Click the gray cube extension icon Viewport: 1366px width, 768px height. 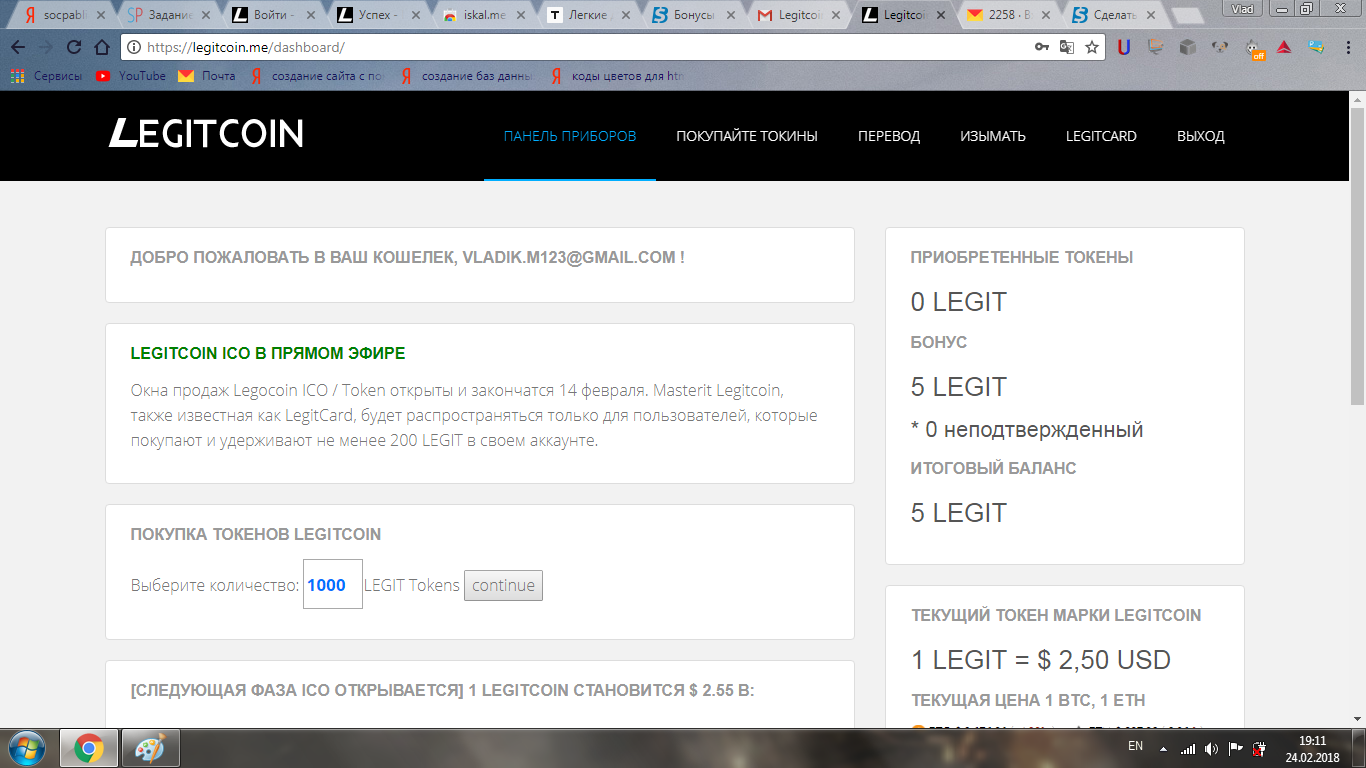1187,47
